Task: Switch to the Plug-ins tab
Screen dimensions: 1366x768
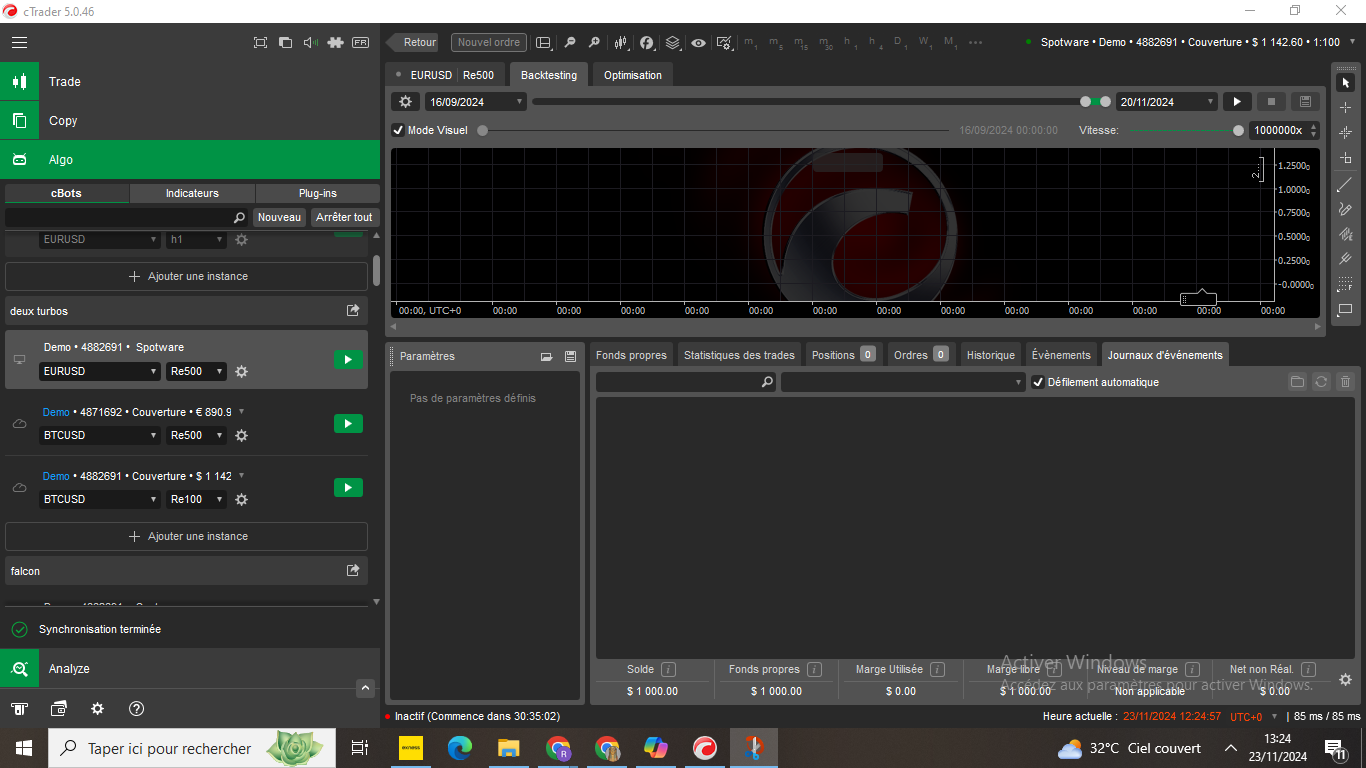Action: [318, 193]
